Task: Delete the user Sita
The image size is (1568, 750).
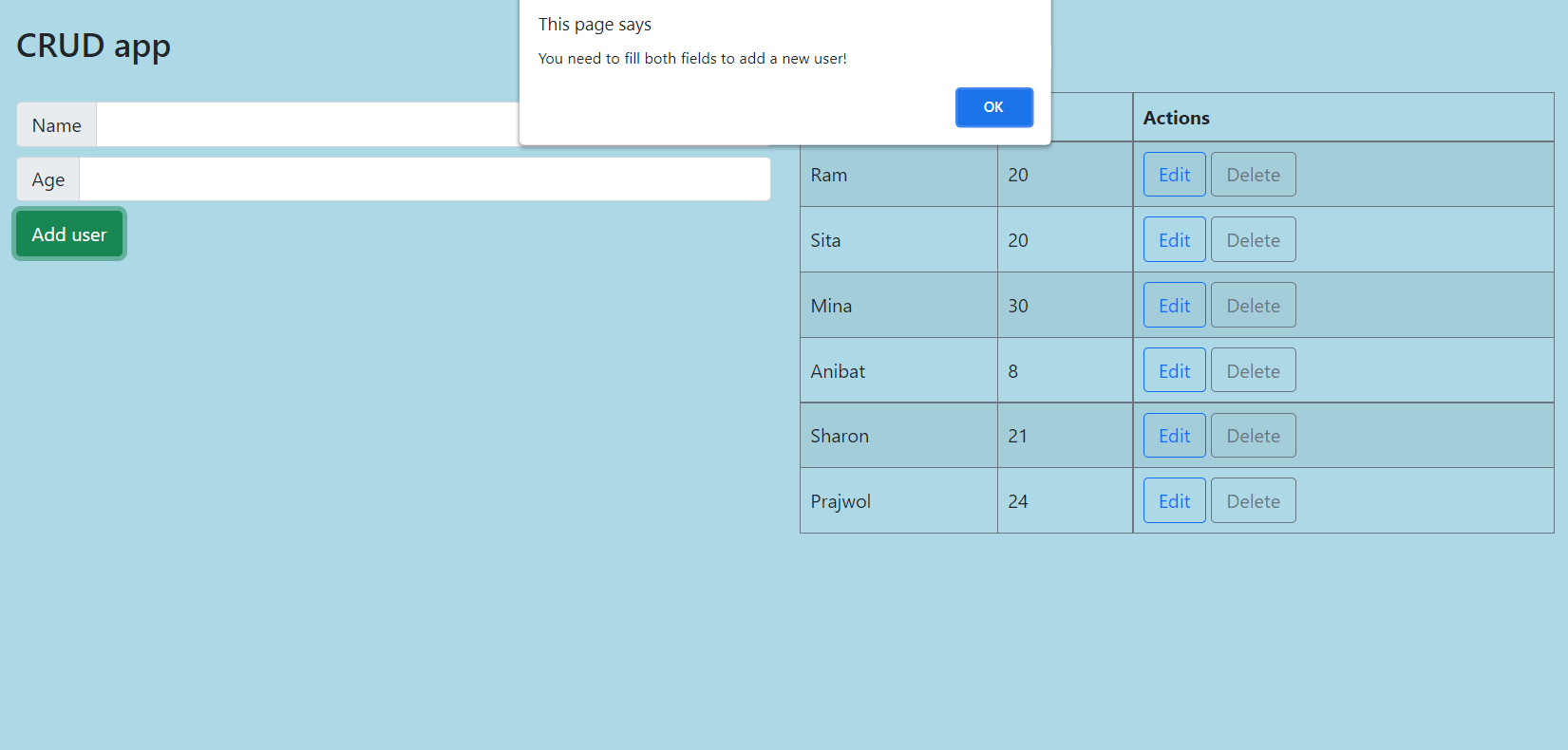Action: point(1253,239)
